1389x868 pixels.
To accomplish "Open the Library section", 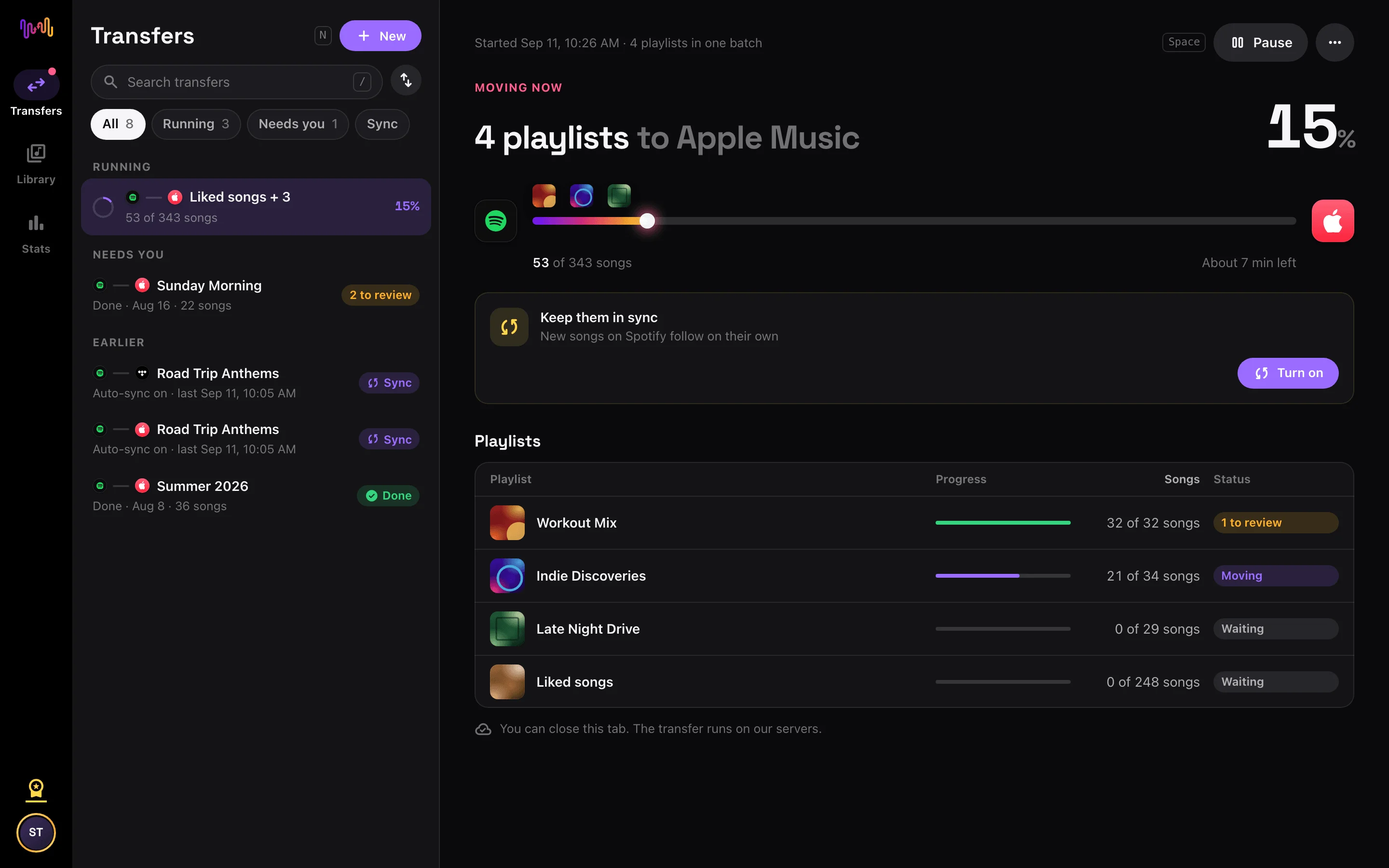I will (x=36, y=164).
